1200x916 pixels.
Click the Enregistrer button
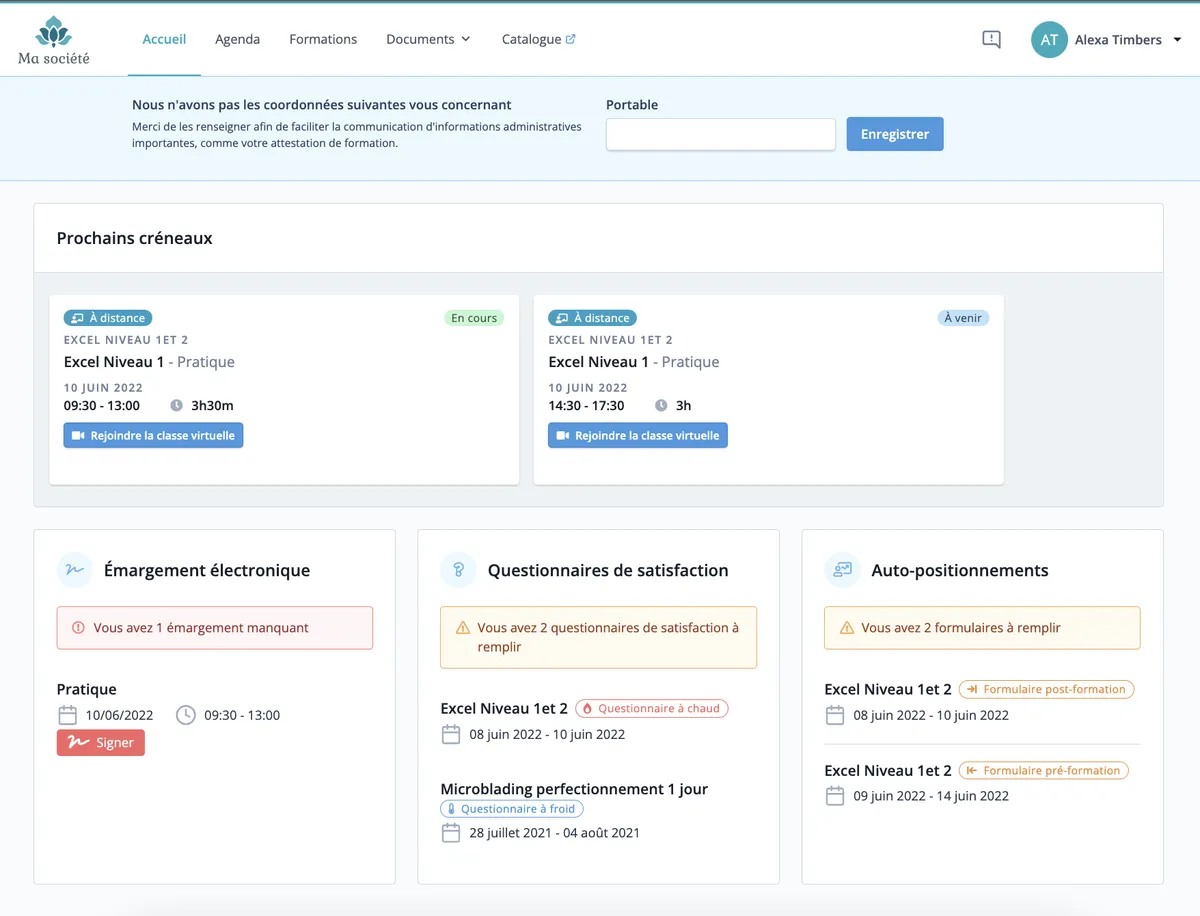pyautogui.click(x=895, y=134)
